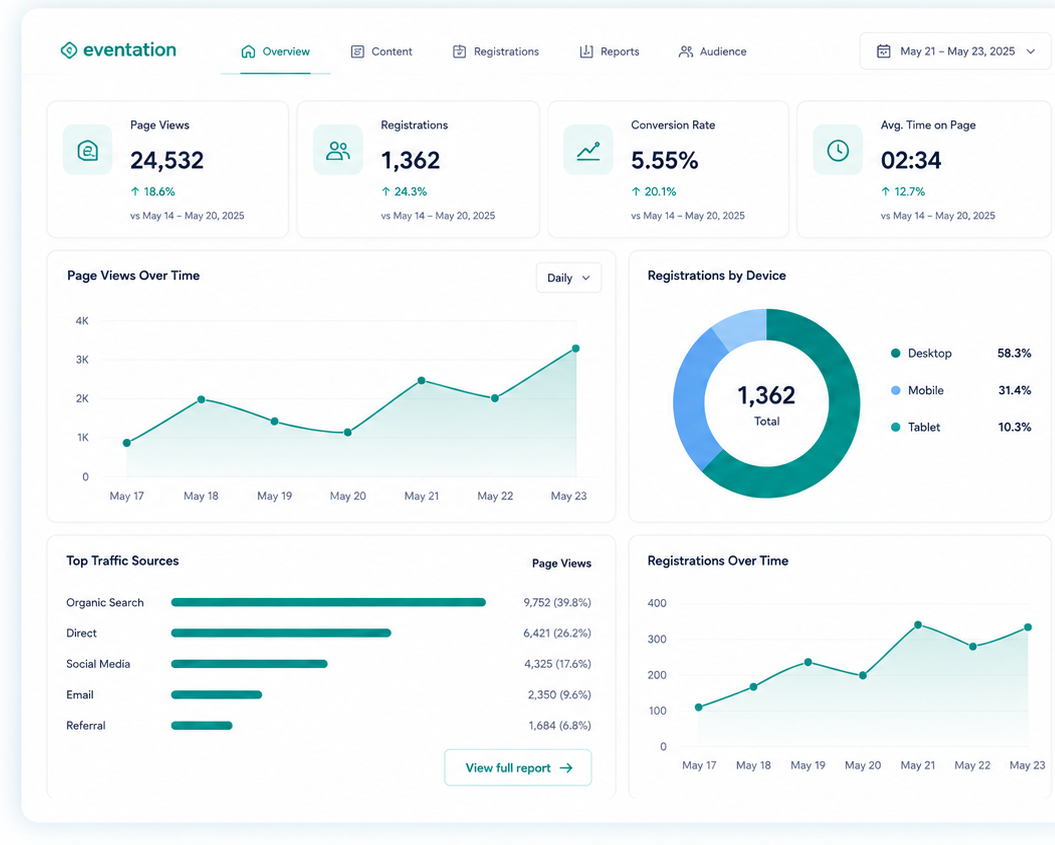Click the 2,350 (9.6%) value
This screenshot has width=1055, height=845.
[x=559, y=695]
